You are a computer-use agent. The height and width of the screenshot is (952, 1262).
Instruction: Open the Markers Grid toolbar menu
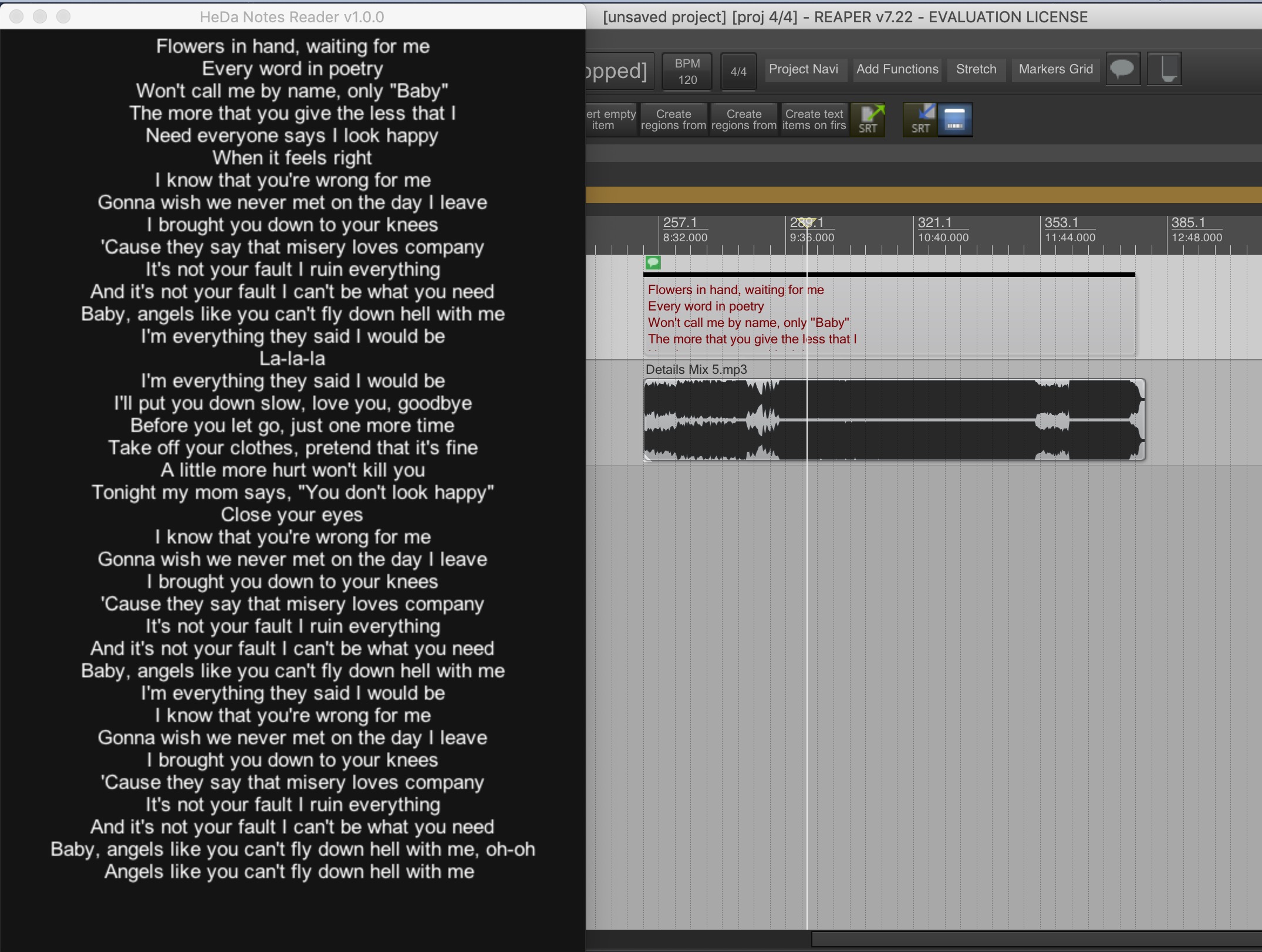[x=1055, y=69]
